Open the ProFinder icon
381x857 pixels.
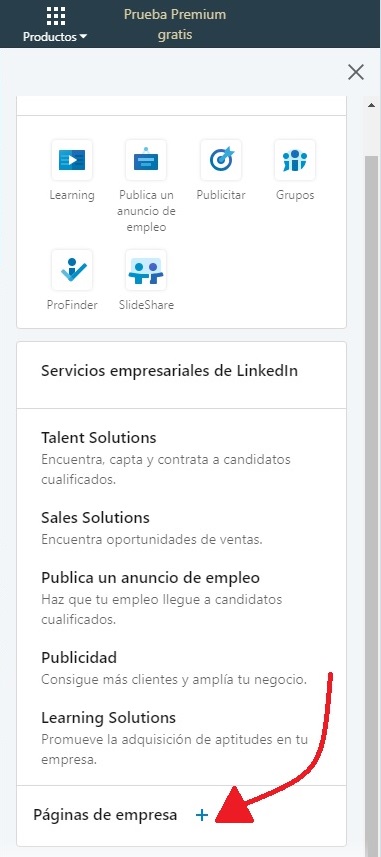coord(72,270)
